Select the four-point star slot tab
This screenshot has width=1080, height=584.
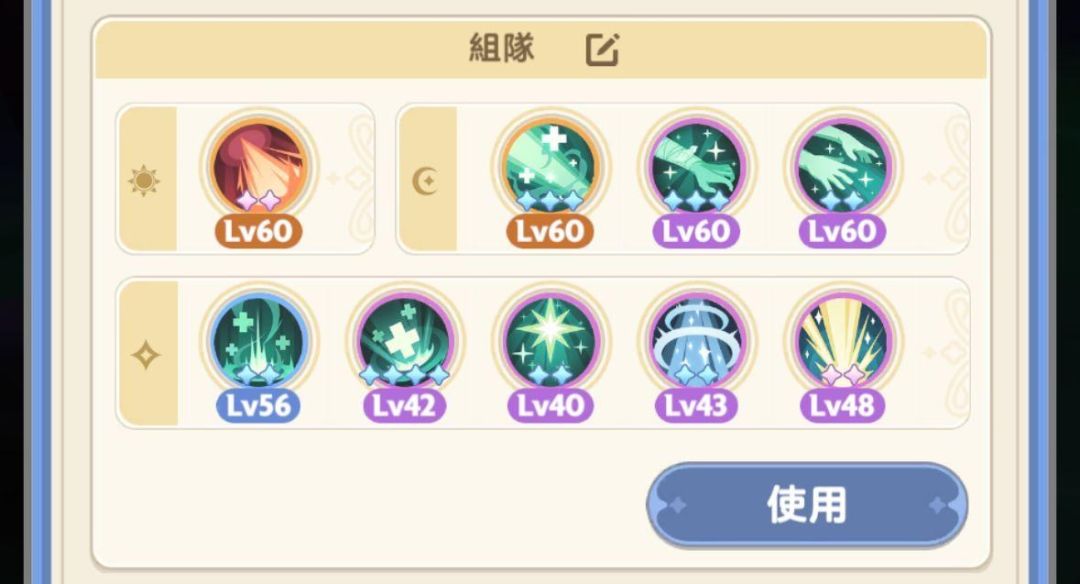(x=147, y=354)
